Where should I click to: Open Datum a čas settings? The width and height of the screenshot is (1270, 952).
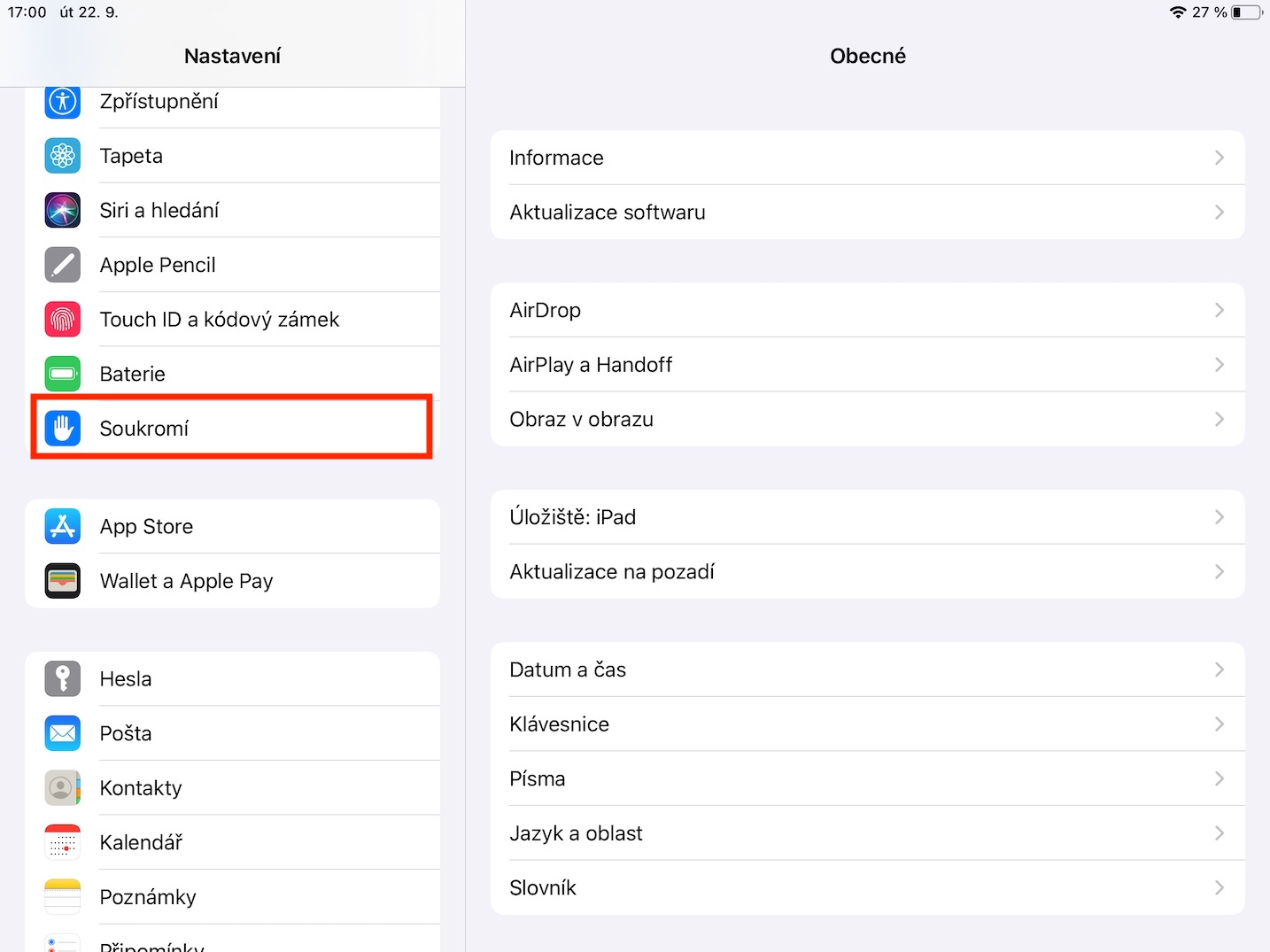(568, 670)
